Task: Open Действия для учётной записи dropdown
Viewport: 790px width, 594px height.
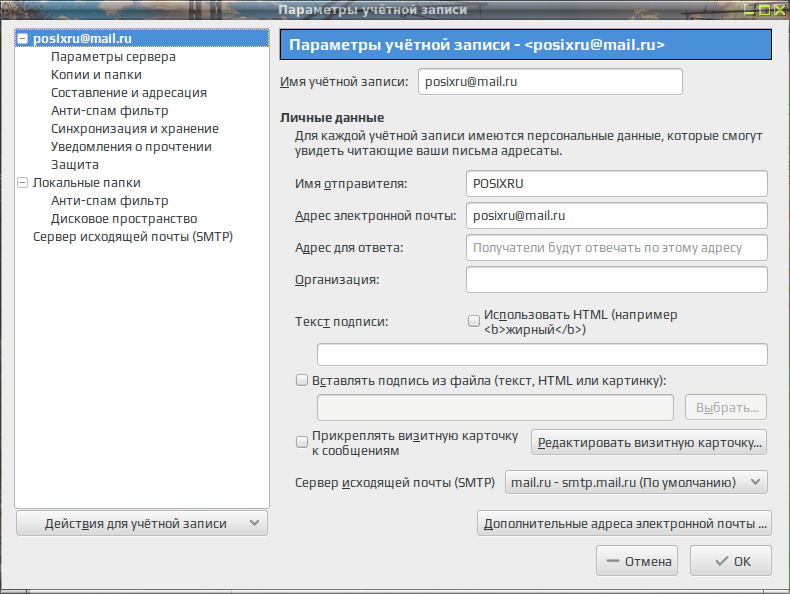Action: [142, 523]
